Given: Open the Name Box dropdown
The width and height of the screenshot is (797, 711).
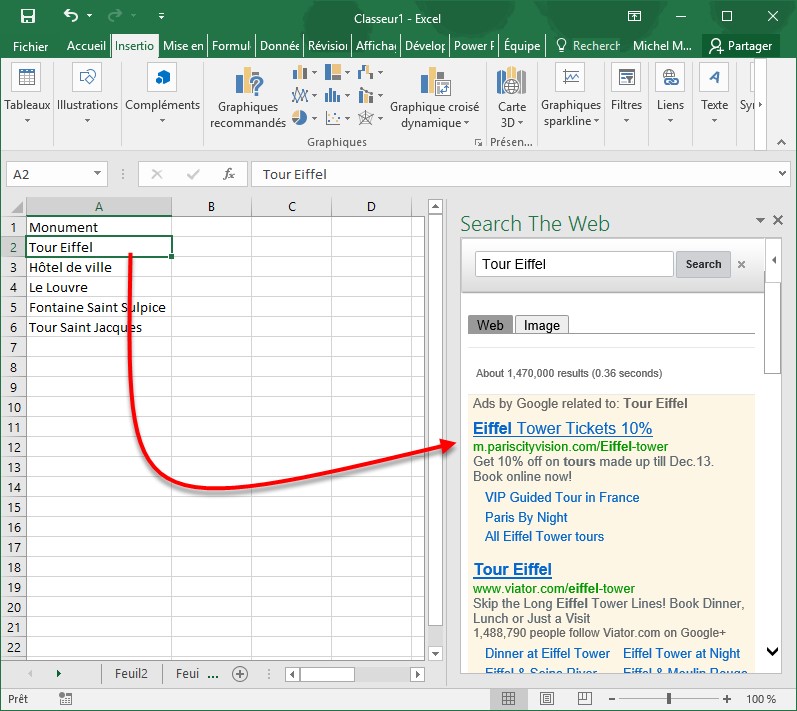Looking at the screenshot, I should pyautogui.click(x=97, y=174).
